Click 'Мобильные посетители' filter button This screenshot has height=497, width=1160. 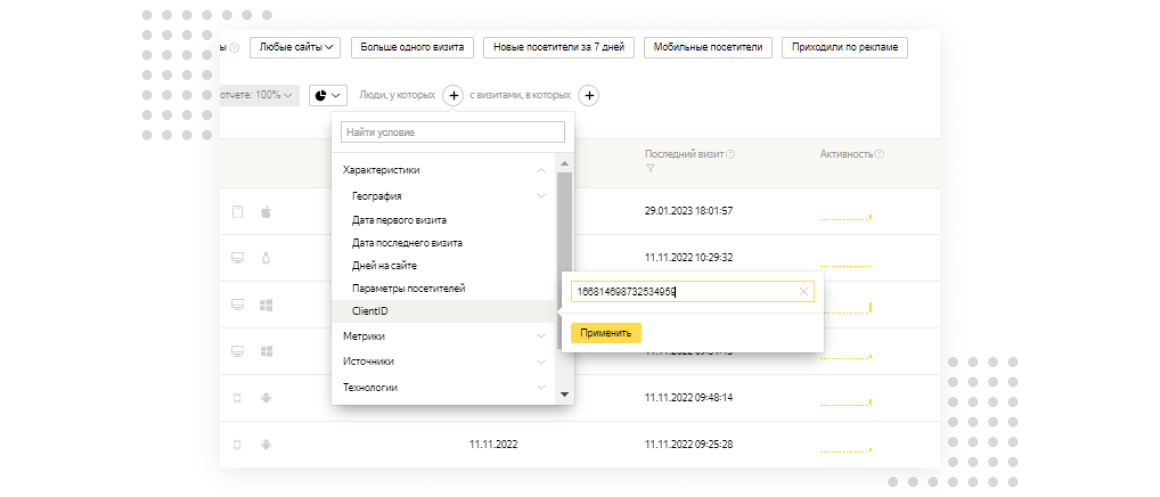point(708,47)
